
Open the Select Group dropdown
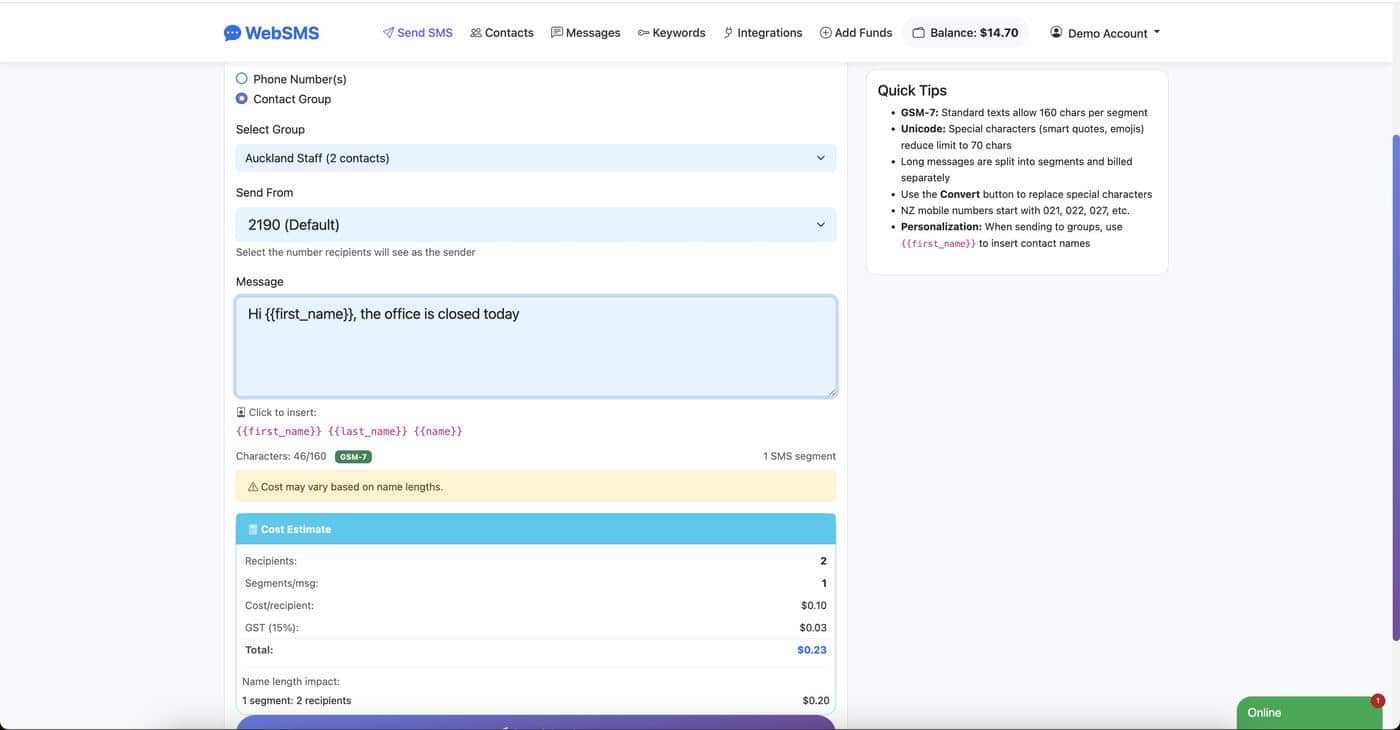[x=535, y=158]
